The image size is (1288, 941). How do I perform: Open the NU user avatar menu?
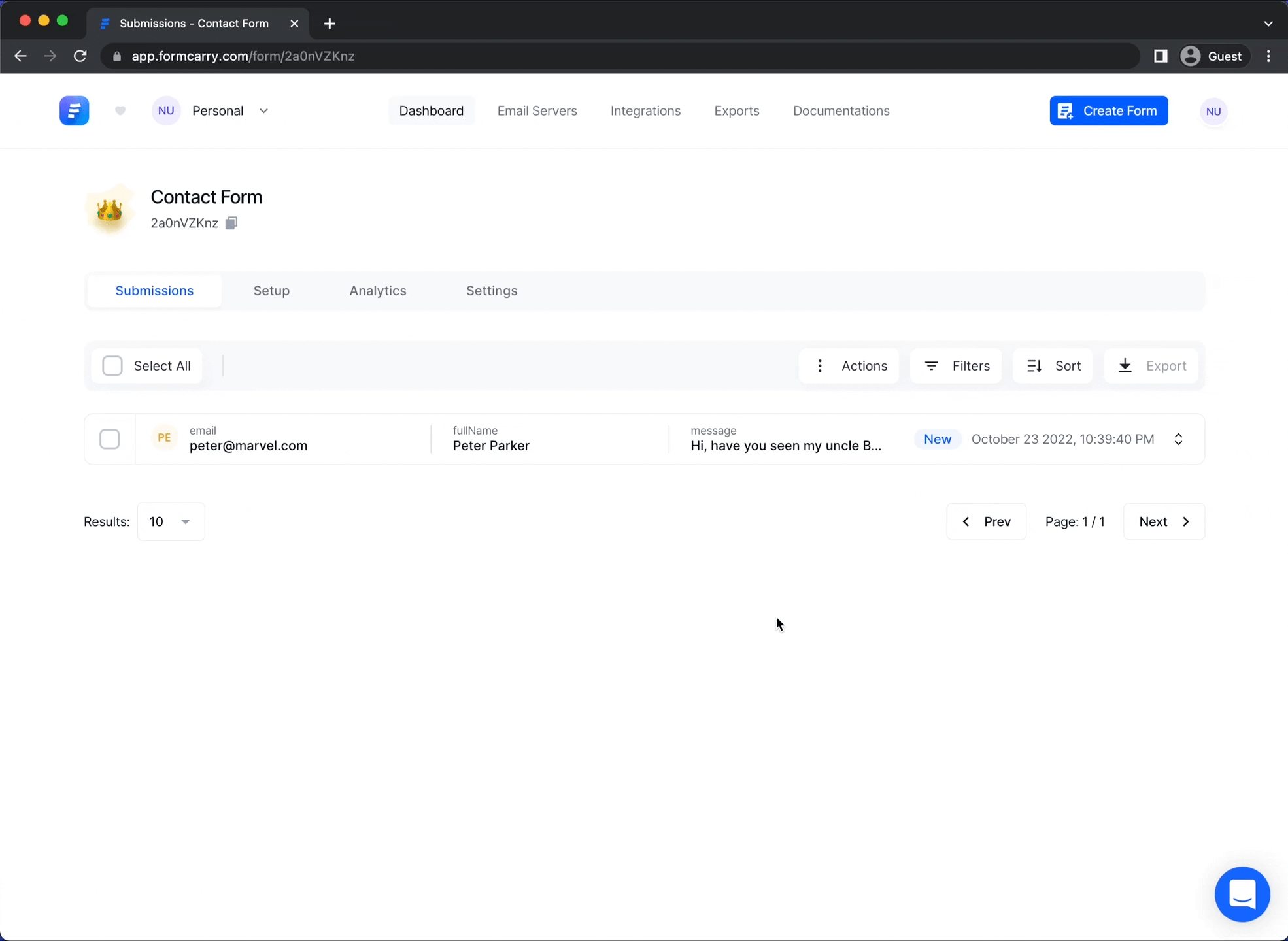(x=1213, y=111)
